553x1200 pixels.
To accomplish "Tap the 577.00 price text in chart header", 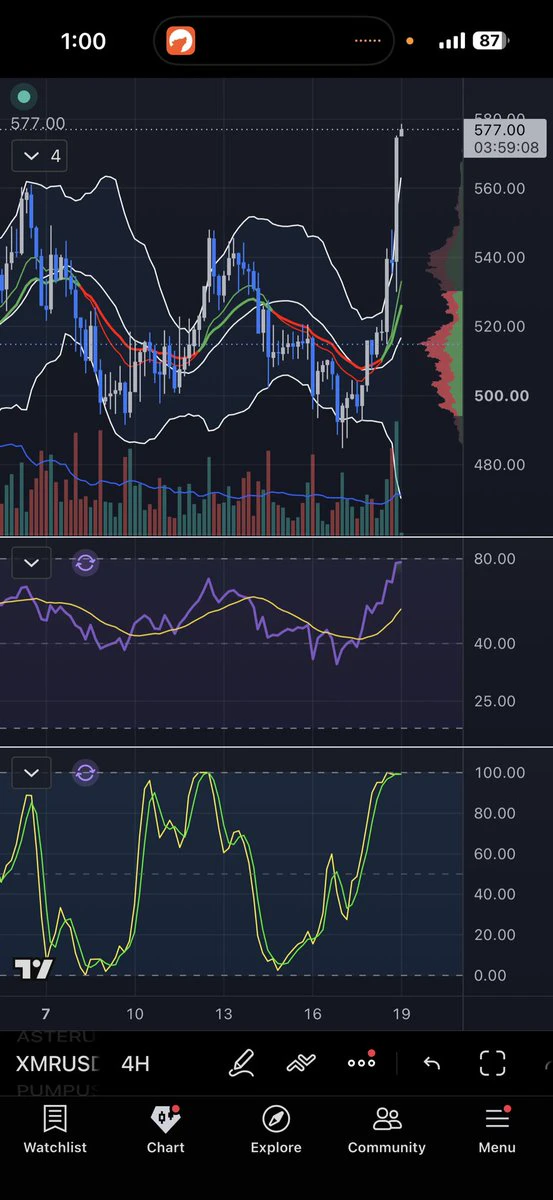I will 38,123.
